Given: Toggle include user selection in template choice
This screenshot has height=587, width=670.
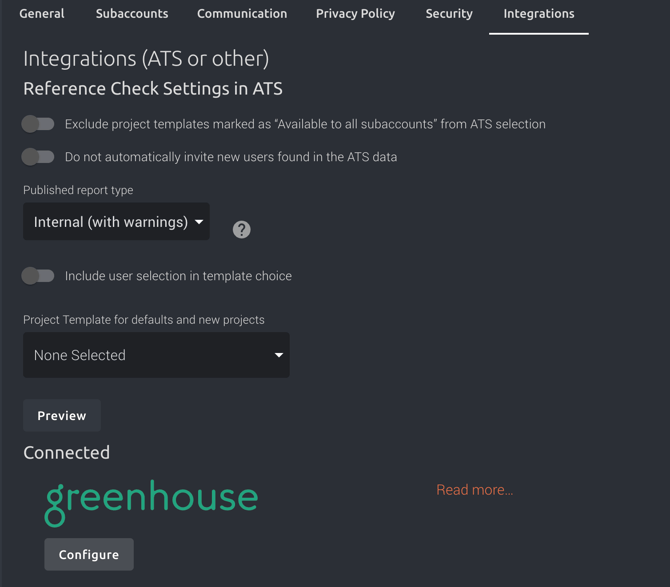Looking at the screenshot, I should click(38, 276).
